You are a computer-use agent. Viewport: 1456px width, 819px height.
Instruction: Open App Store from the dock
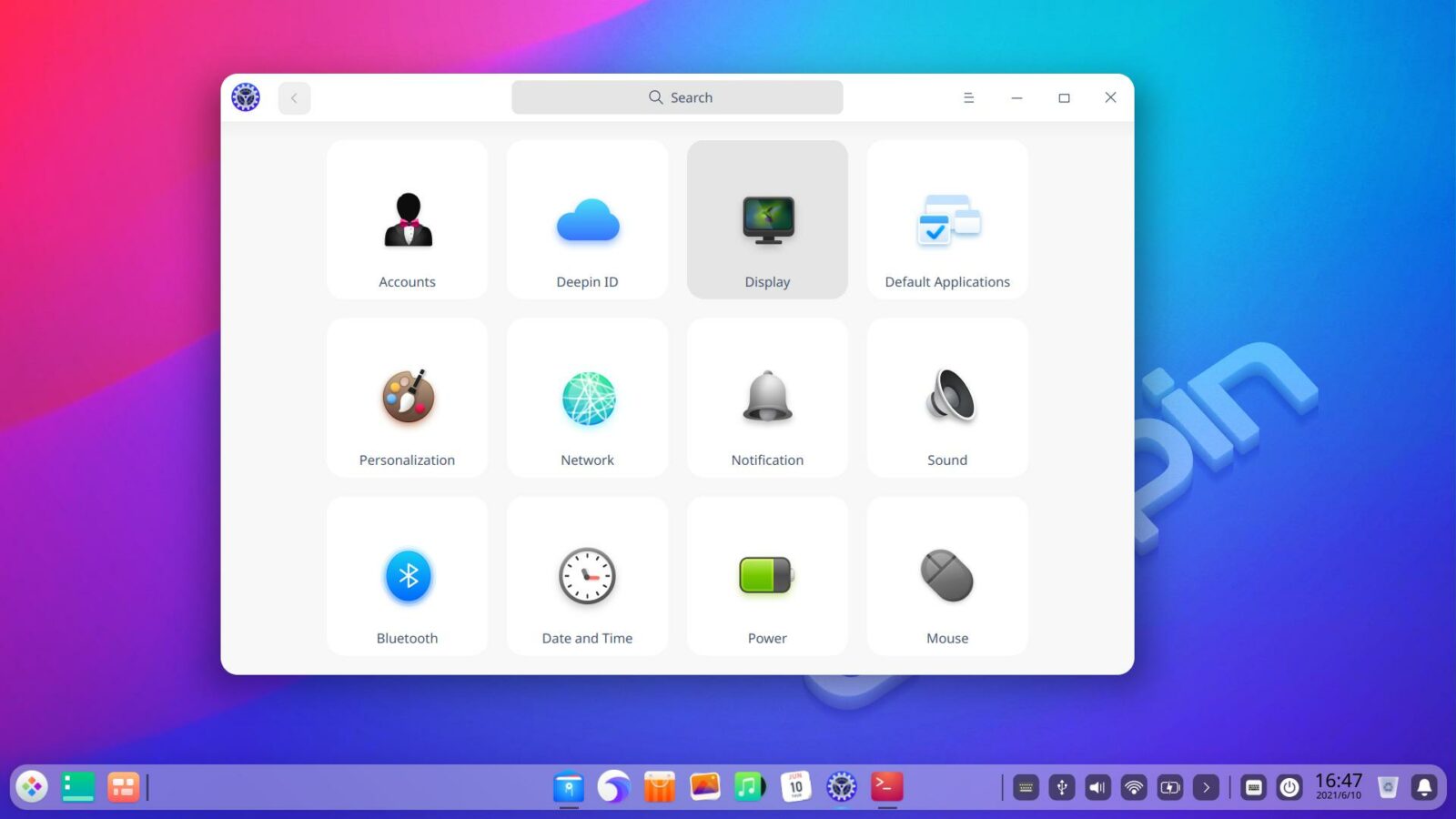click(x=659, y=786)
